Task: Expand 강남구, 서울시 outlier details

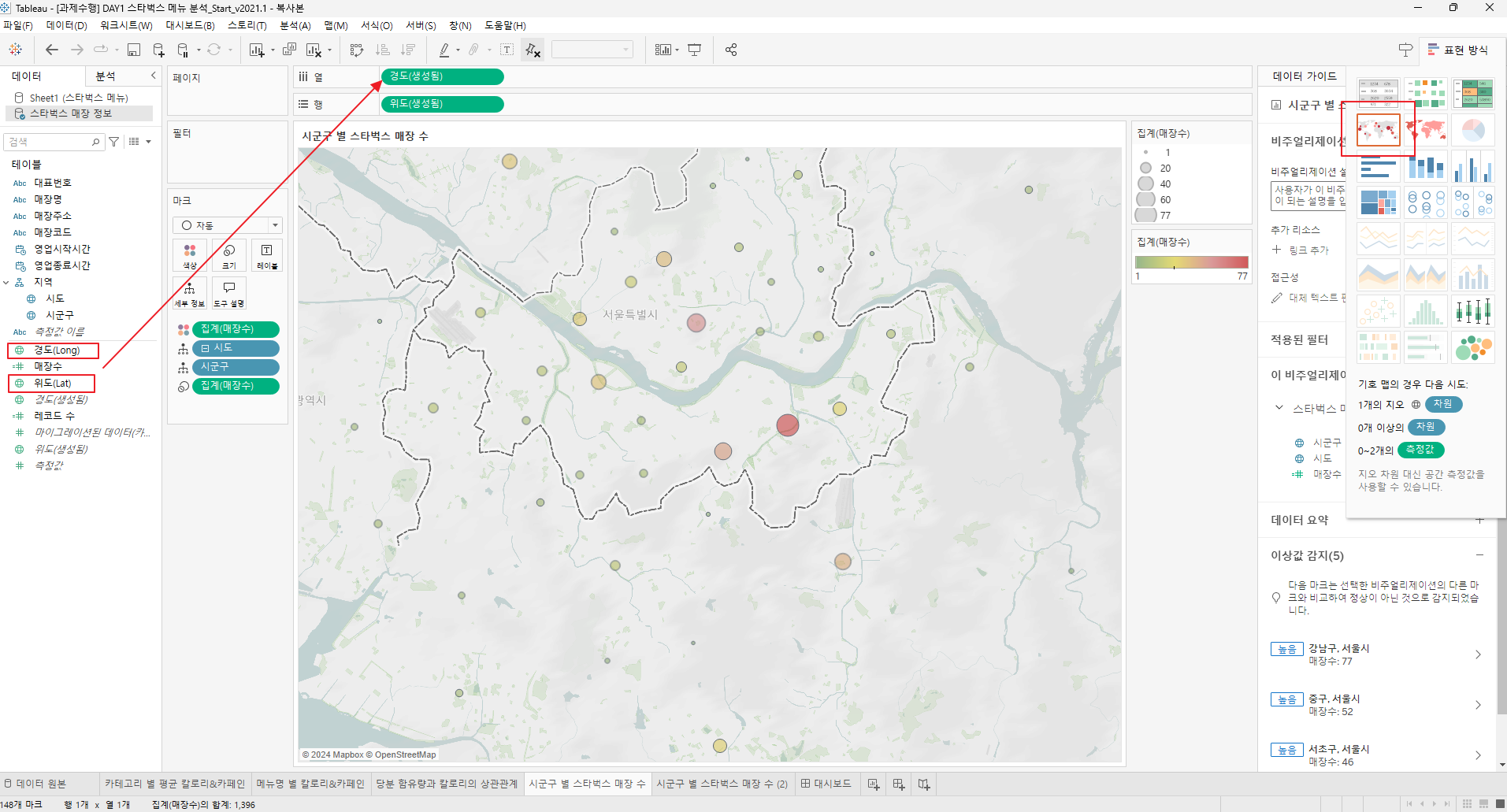Action: [x=1478, y=654]
